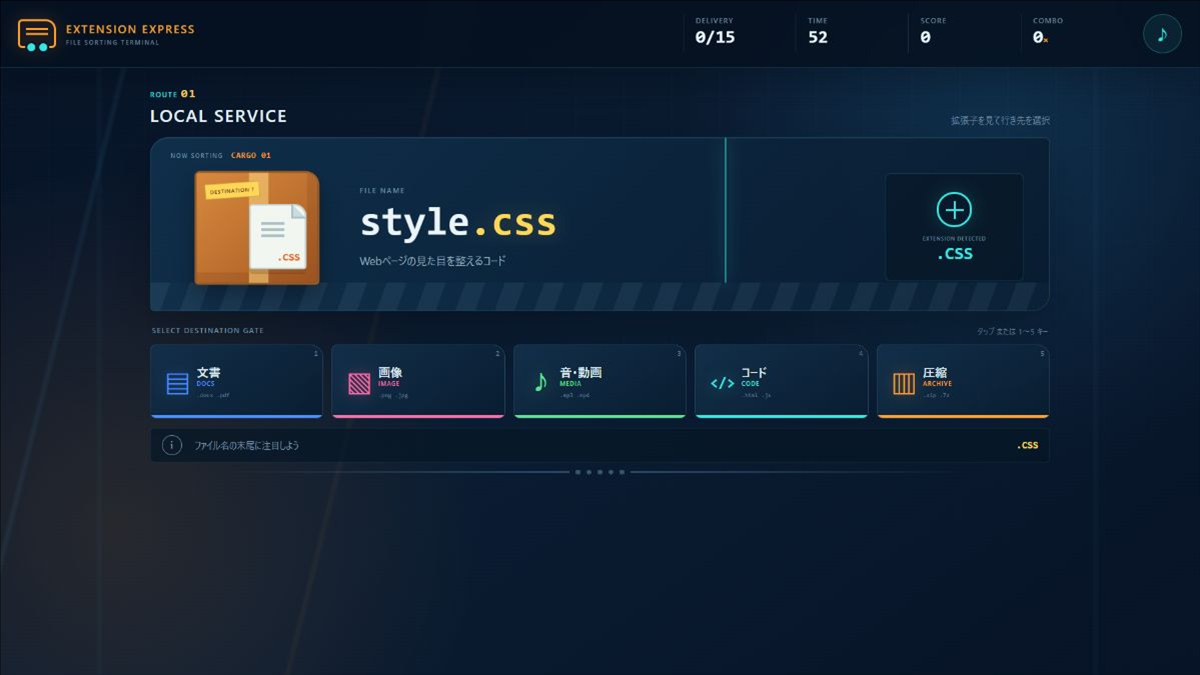1200x675 pixels.
Task: Click the TIME 52 counter
Action: (818, 32)
